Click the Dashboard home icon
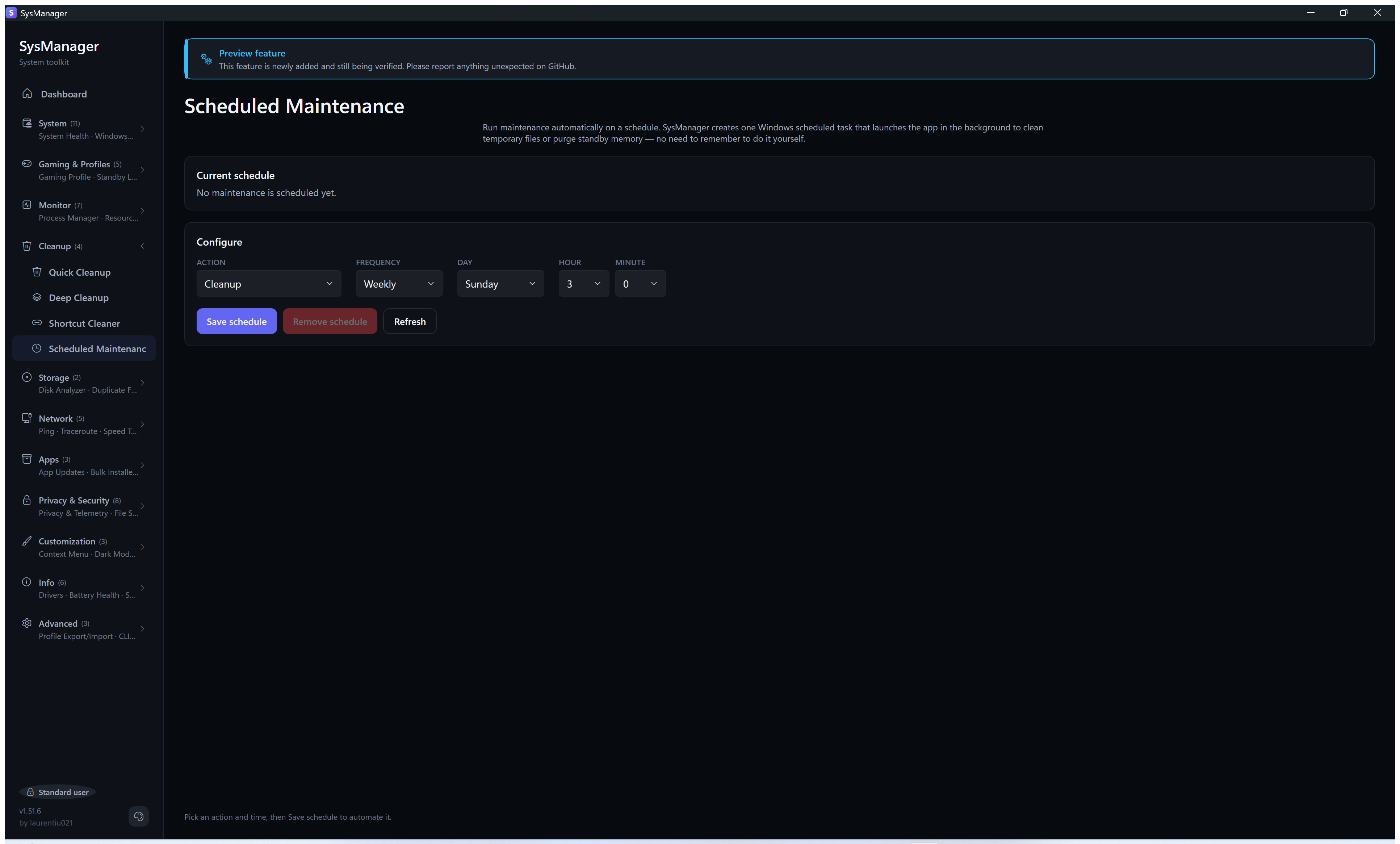Screen dimensions: 1400x844 click(x=27, y=93)
